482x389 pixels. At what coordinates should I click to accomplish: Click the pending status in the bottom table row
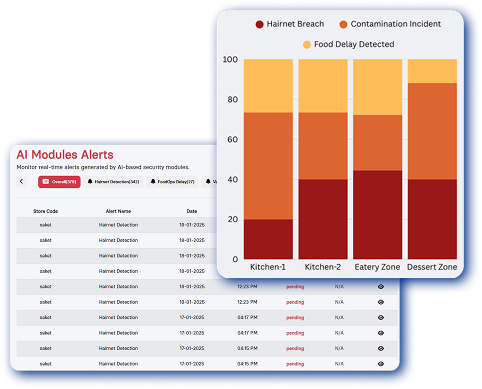click(295, 364)
